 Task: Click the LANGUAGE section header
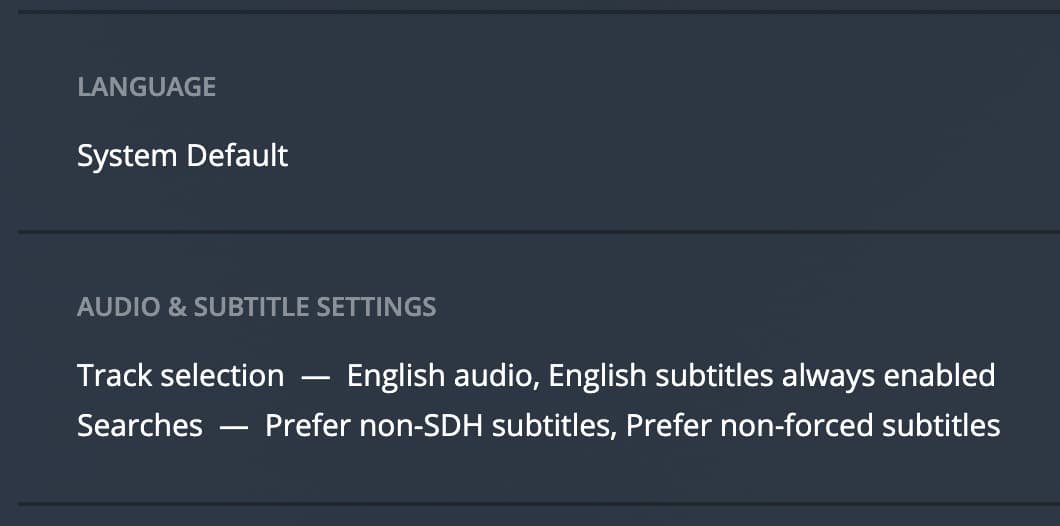tap(146, 87)
